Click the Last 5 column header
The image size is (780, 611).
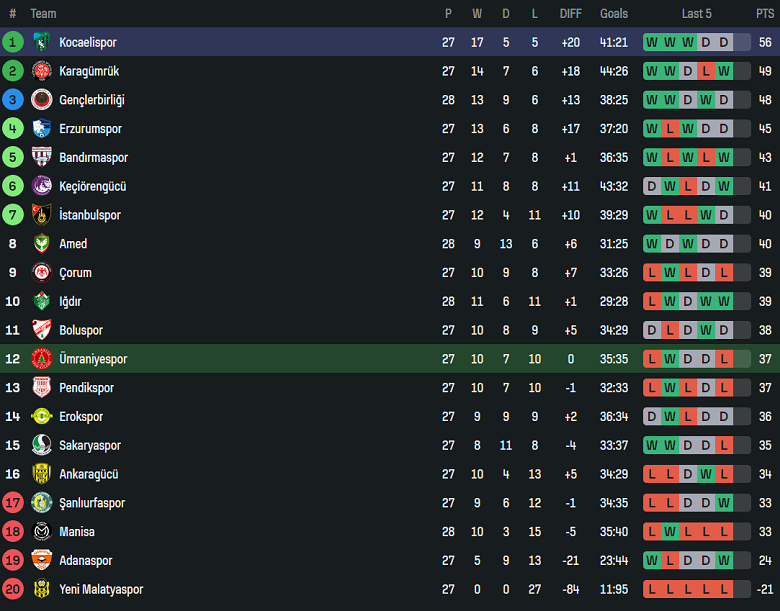tap(696, 13)
